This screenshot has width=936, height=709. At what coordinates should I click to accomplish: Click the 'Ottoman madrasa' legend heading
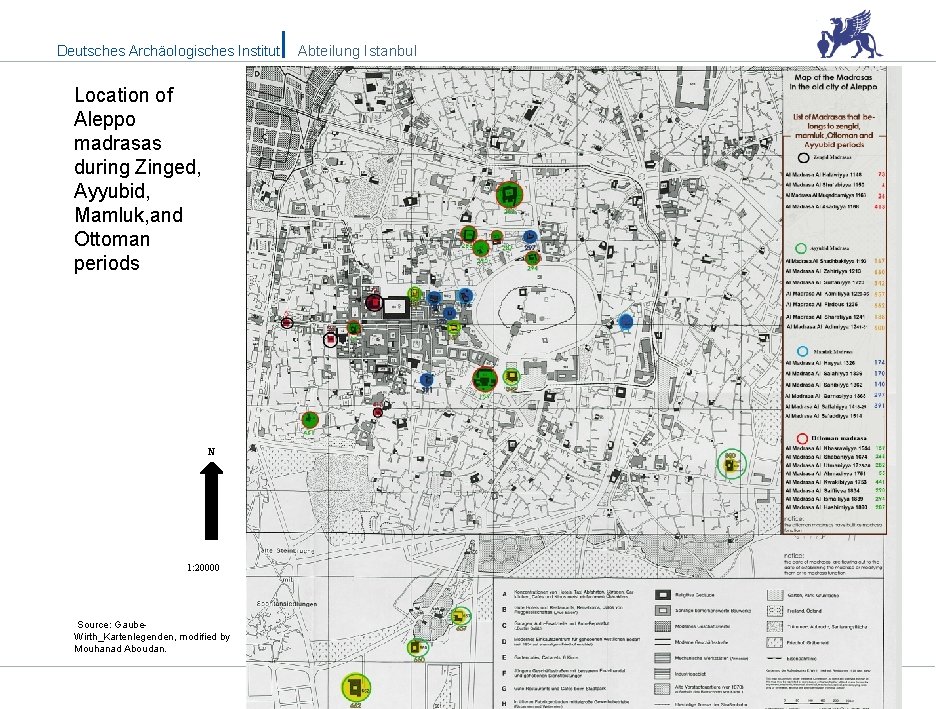839,438
